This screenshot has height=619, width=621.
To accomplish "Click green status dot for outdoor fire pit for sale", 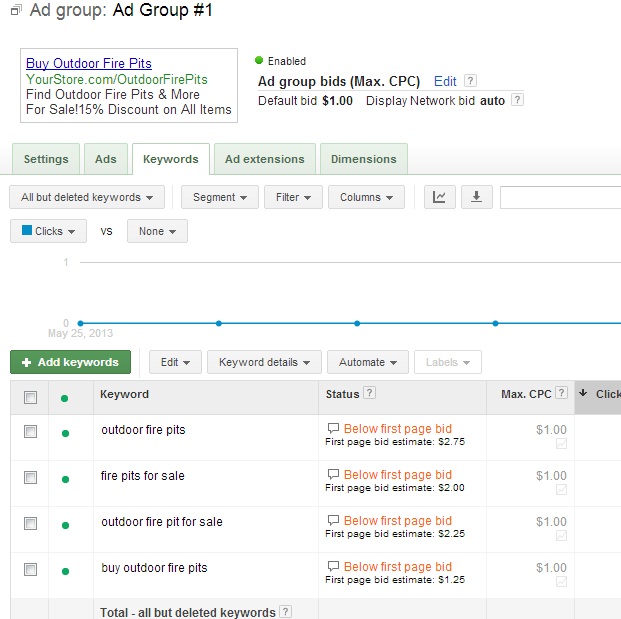I will 65,526.
